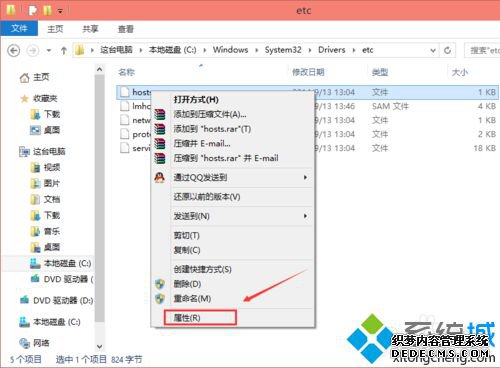Choose 复制(C) from context menu
Image resolution: width=500 pixels, height=368 pixels.
187,250
